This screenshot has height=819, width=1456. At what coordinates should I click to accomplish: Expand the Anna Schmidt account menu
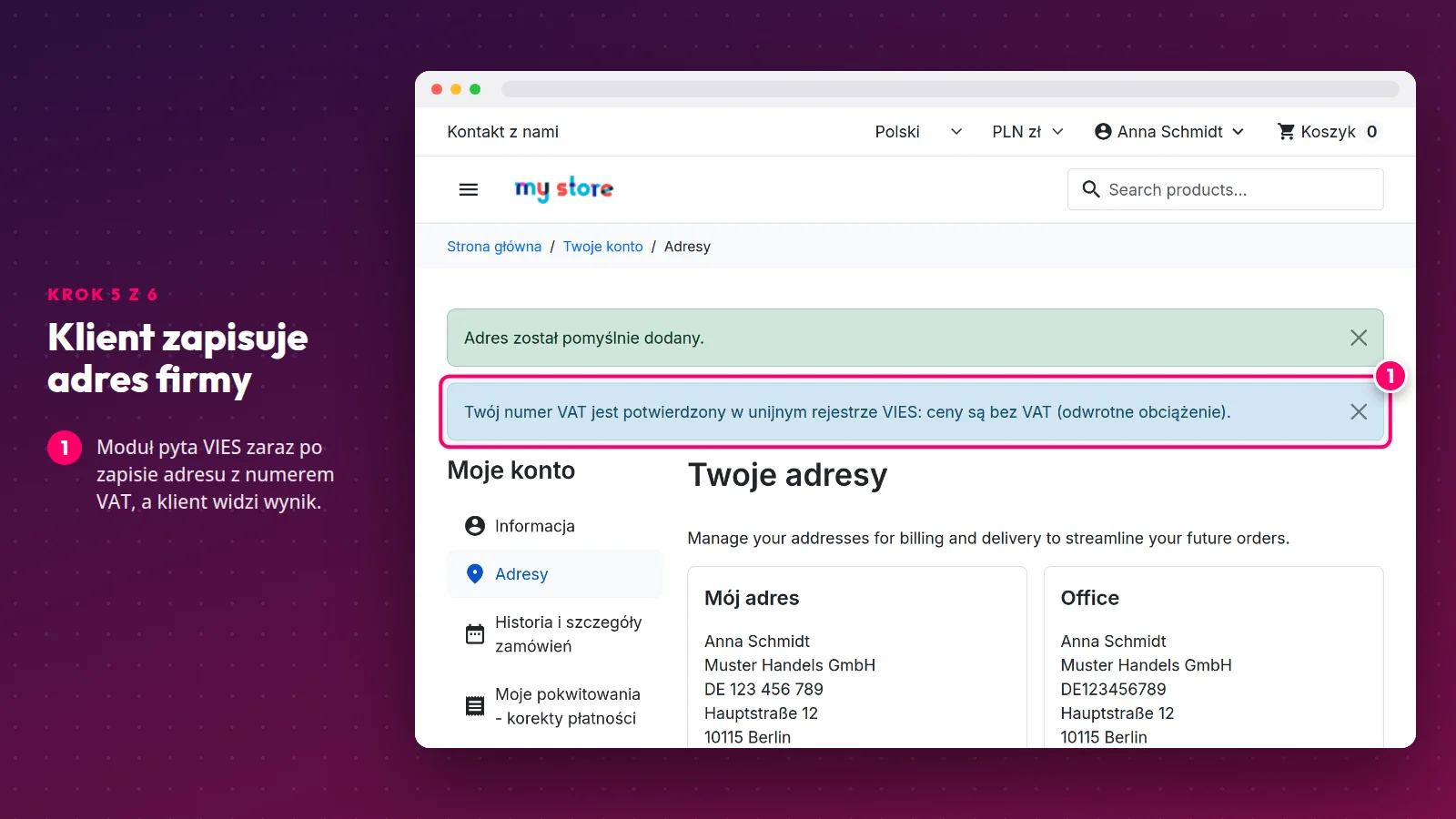[x=1169, y=132]
